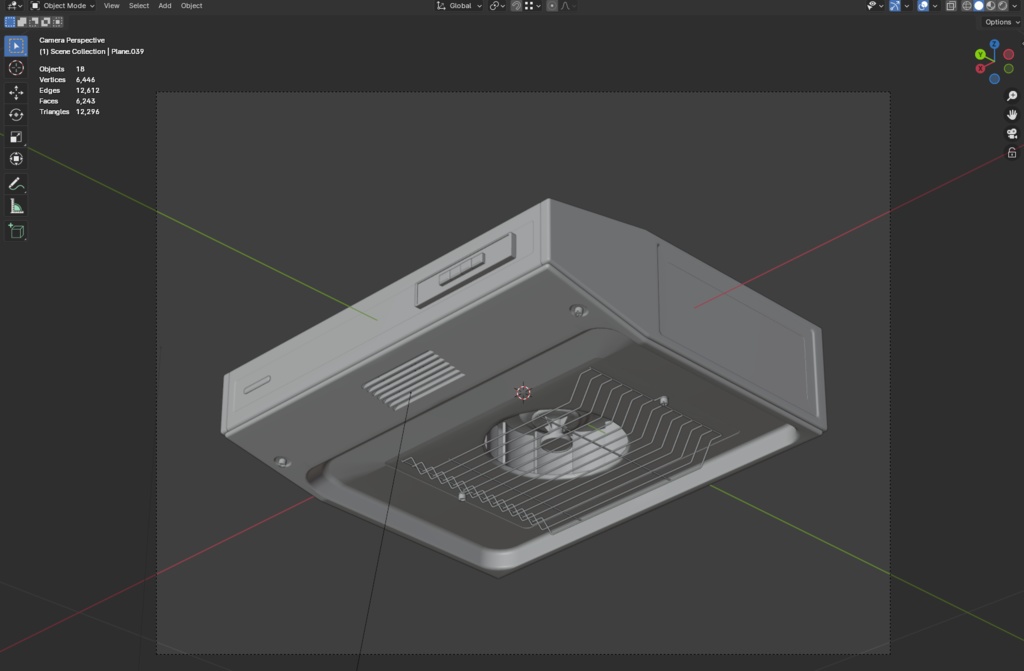Screen dimensions: 1024x671
Task: Choose the Measure ruler tool
Action: [16, 207]
